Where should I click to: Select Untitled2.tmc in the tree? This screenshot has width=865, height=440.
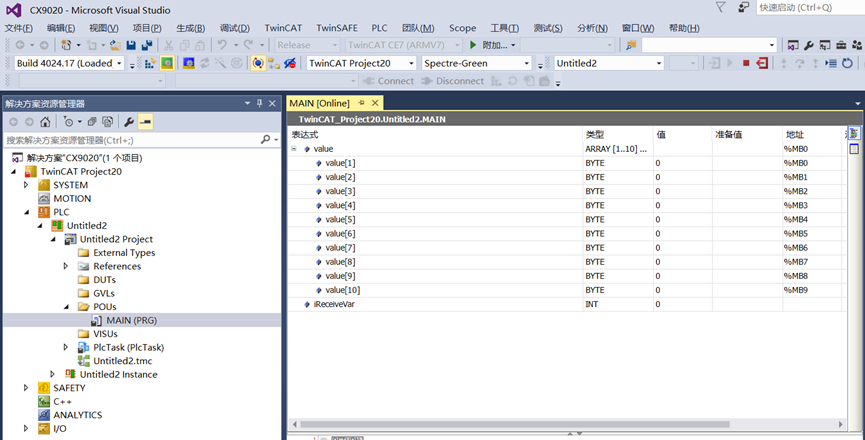tap(122, 361)
